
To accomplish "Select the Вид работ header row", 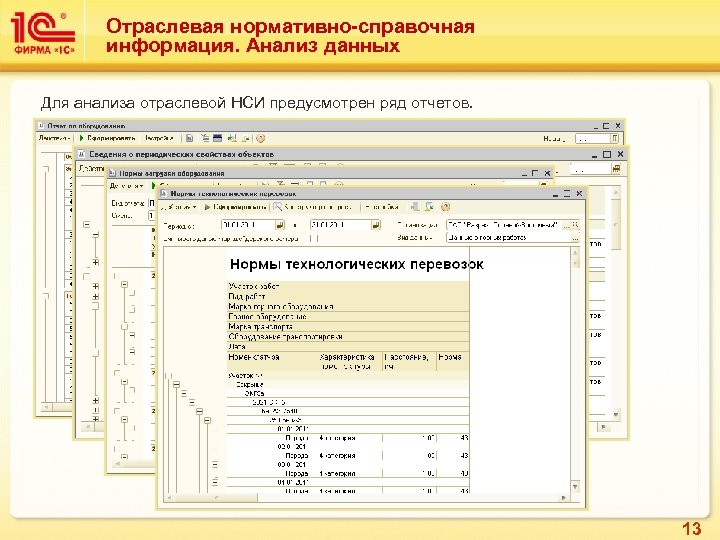I will click(348, 296).
